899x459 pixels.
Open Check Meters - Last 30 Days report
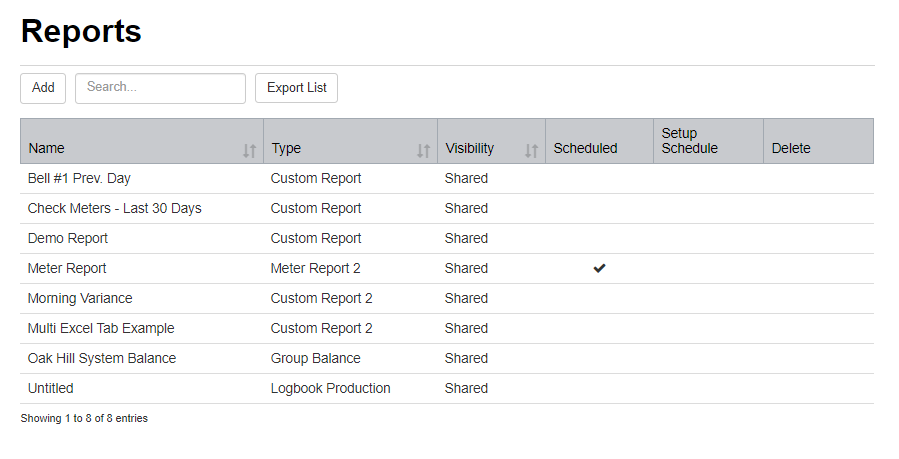click(114, 208)
